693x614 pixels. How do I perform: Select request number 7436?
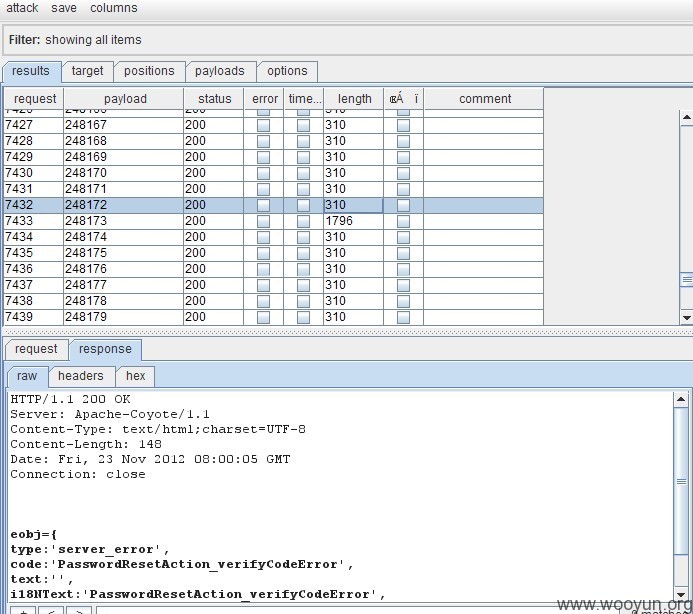[x=19, y=269]
